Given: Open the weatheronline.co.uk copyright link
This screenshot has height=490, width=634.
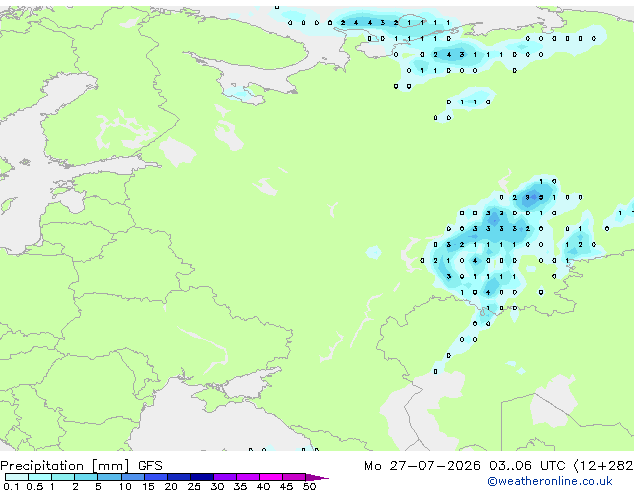Looking at the screenshot, I should [549, 481].
